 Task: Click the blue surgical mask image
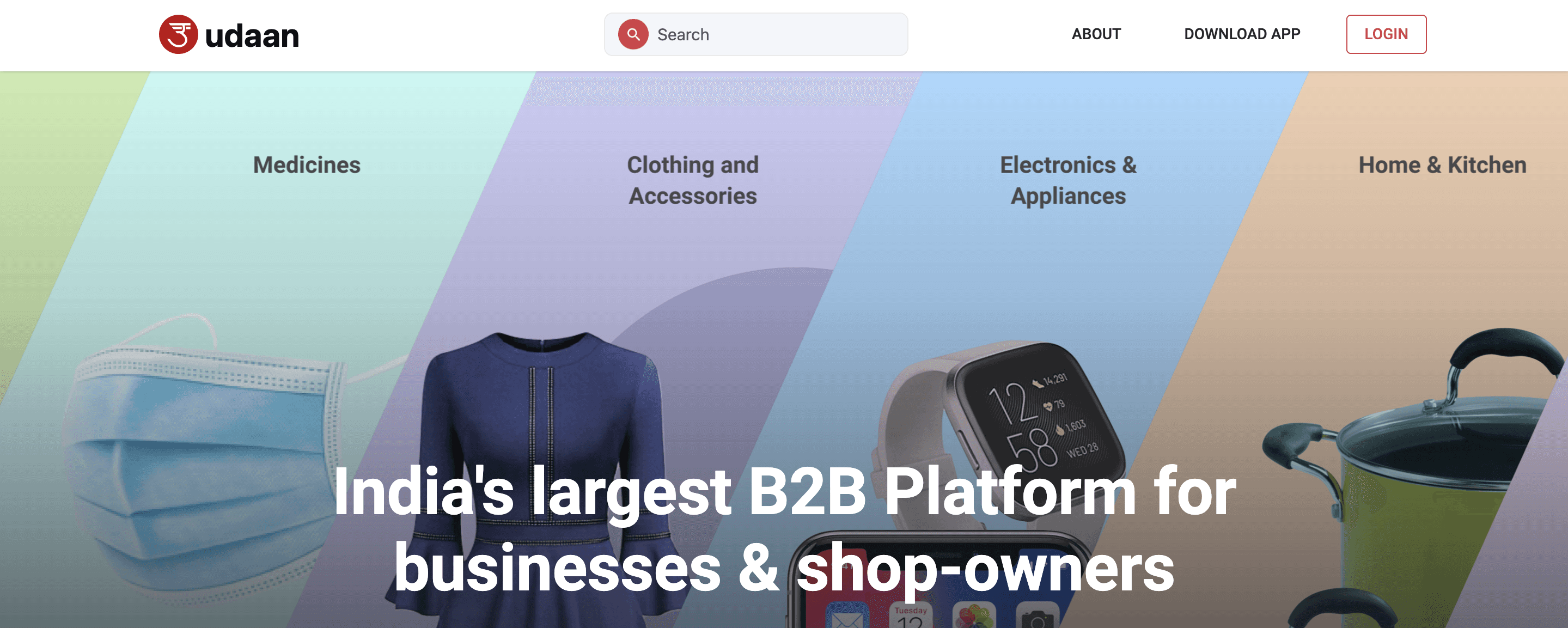207,462
